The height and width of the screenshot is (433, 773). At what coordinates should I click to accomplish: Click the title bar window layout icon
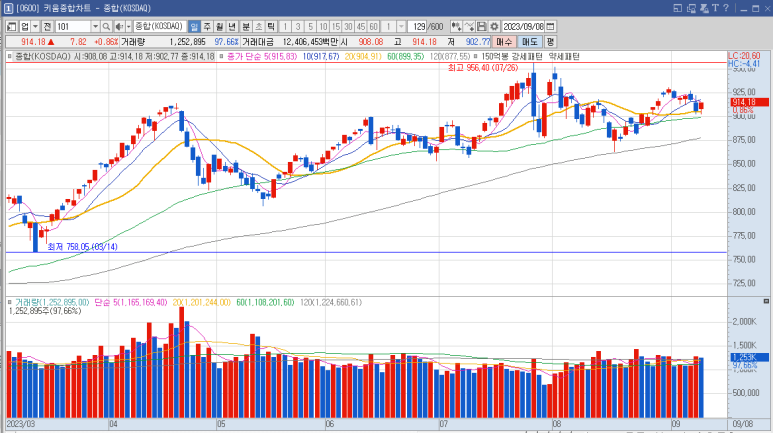(677, 8)
